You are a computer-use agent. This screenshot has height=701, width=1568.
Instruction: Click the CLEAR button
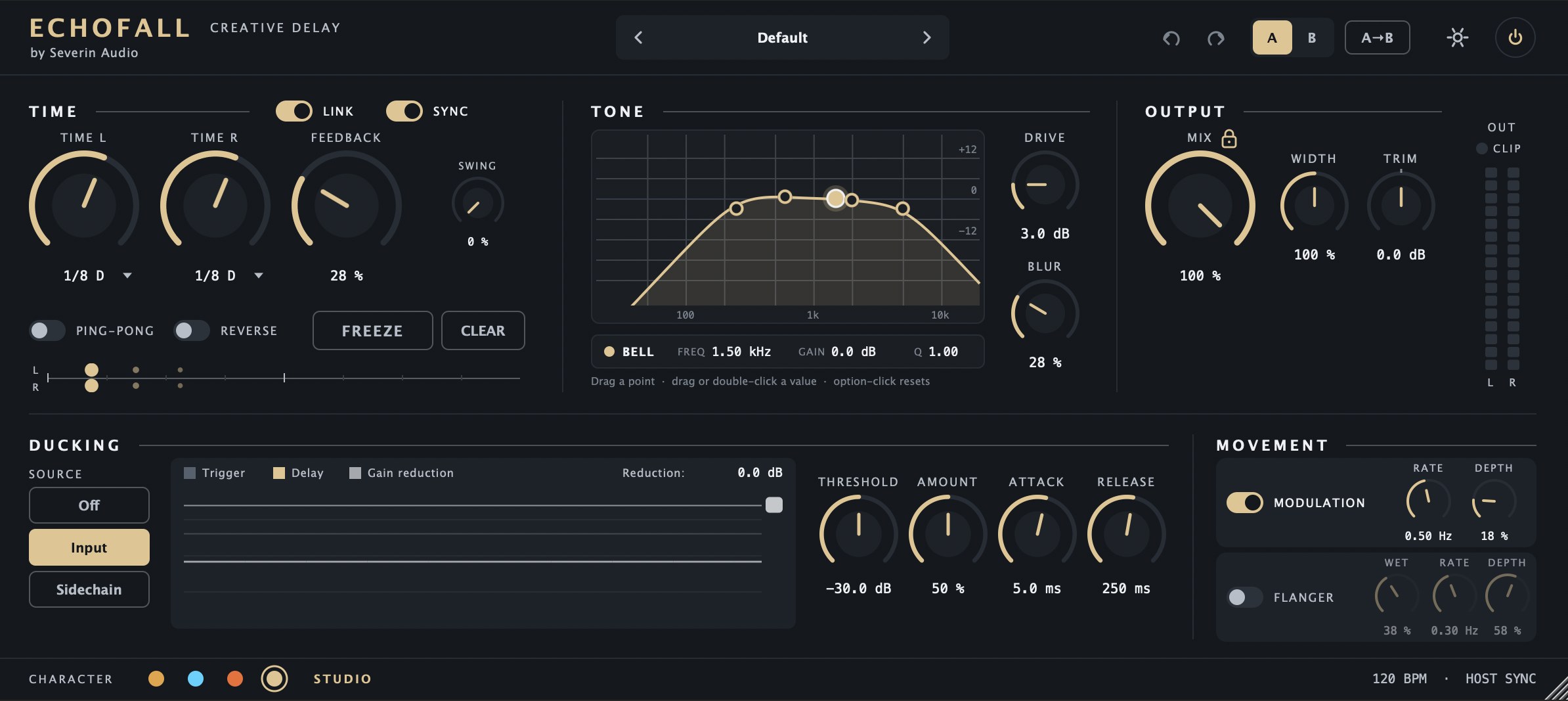point(483,330)
